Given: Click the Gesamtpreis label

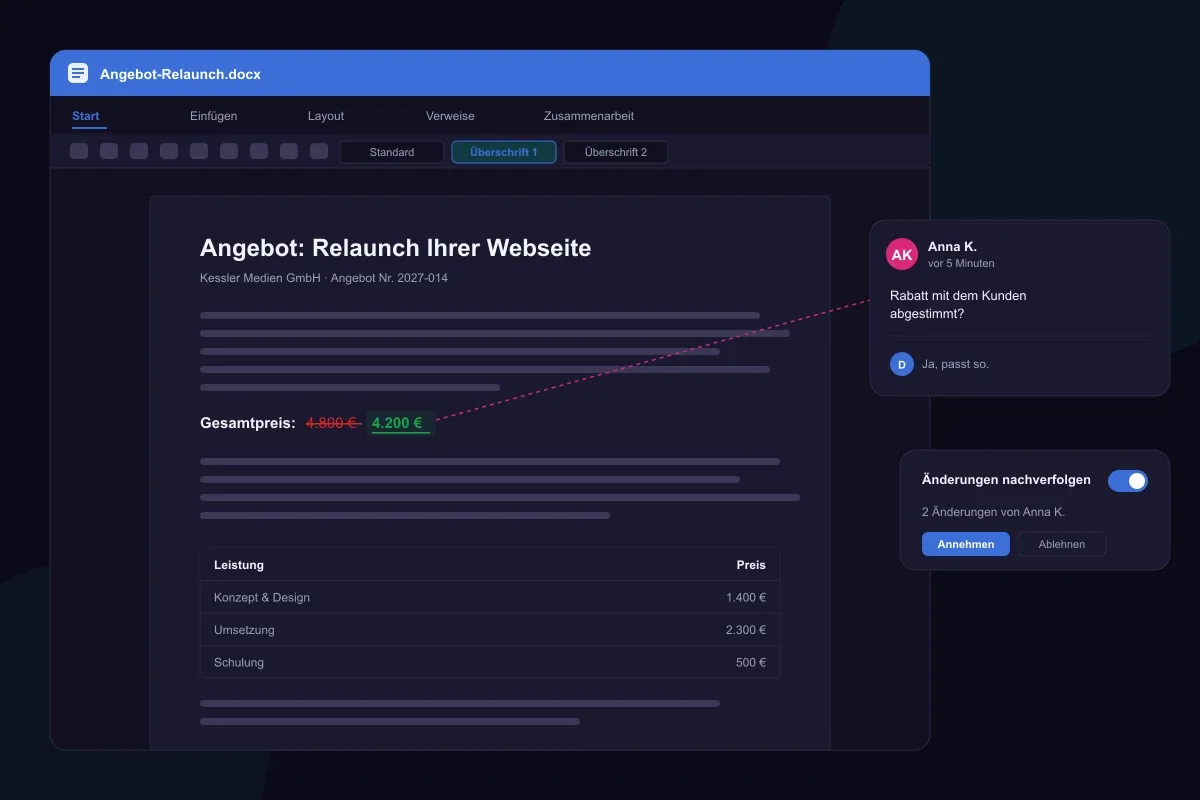Looking at the screenshot, I should pos(248,423).
